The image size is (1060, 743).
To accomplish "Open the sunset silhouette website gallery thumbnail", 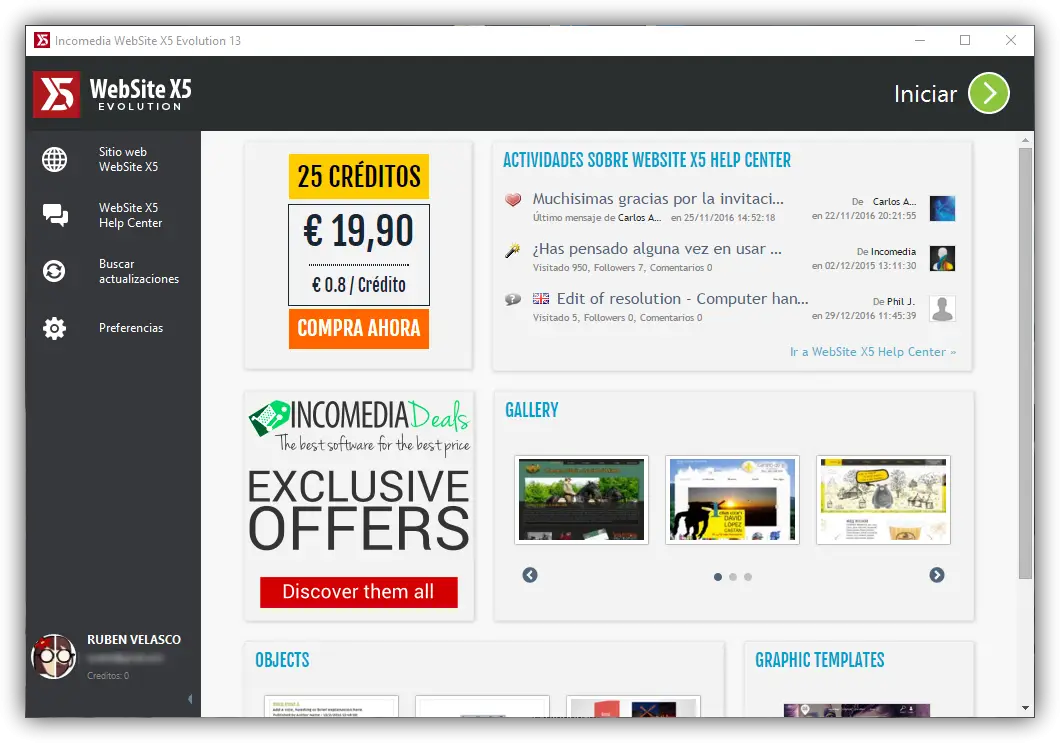I will [732, 500].
